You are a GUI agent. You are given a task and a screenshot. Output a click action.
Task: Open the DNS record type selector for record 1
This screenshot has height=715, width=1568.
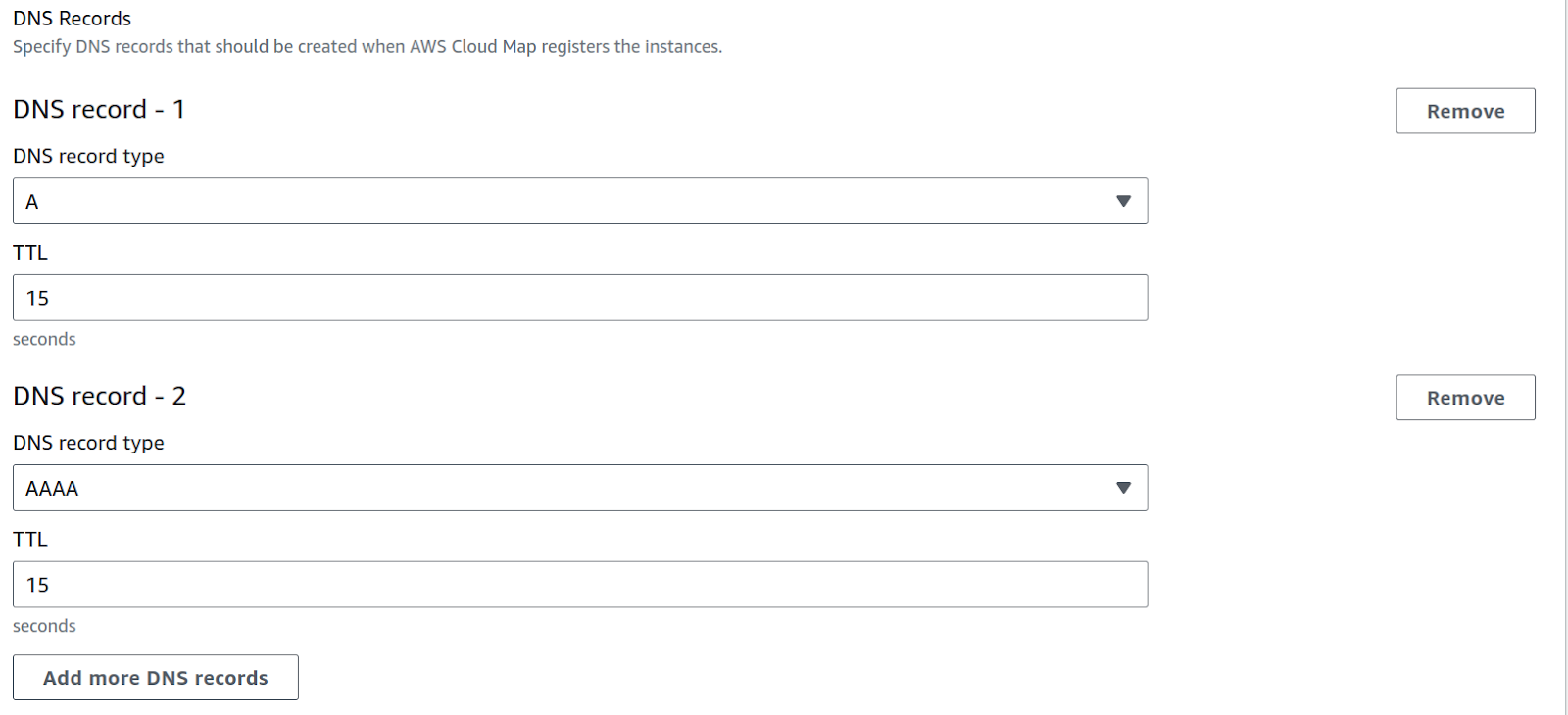click(x=578, y=201)
